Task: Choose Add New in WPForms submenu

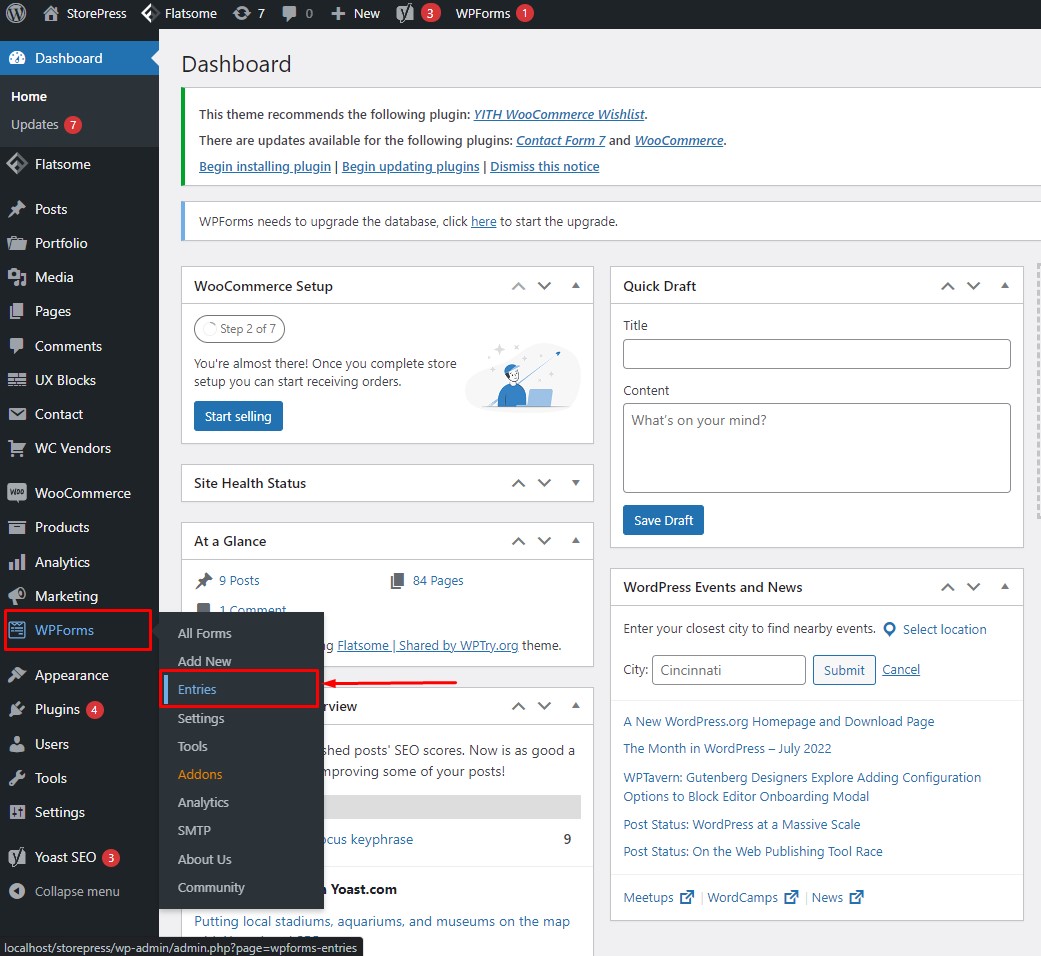Action: pos(204,661)
